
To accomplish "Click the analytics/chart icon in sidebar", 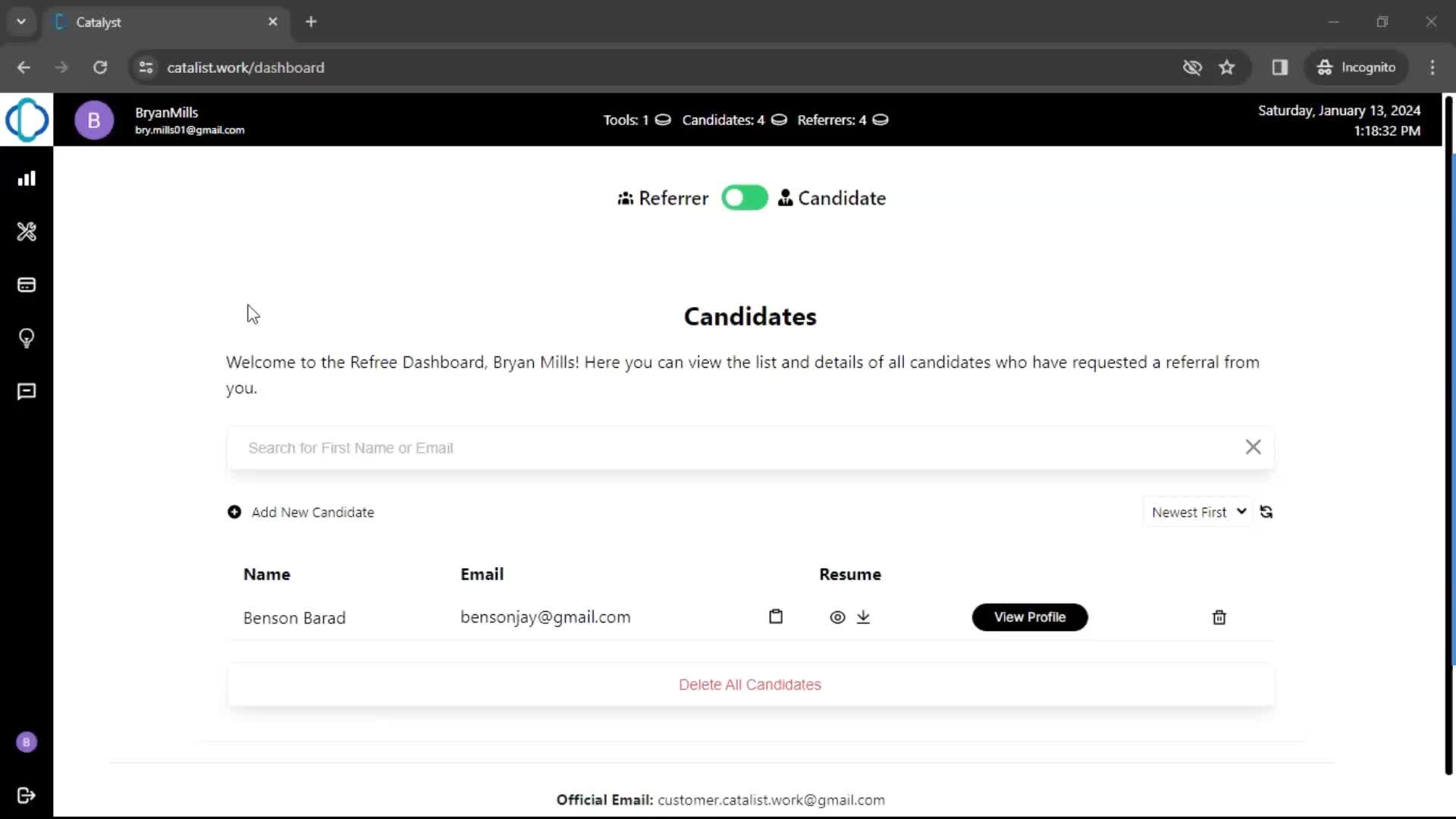I will click(27, 179).
